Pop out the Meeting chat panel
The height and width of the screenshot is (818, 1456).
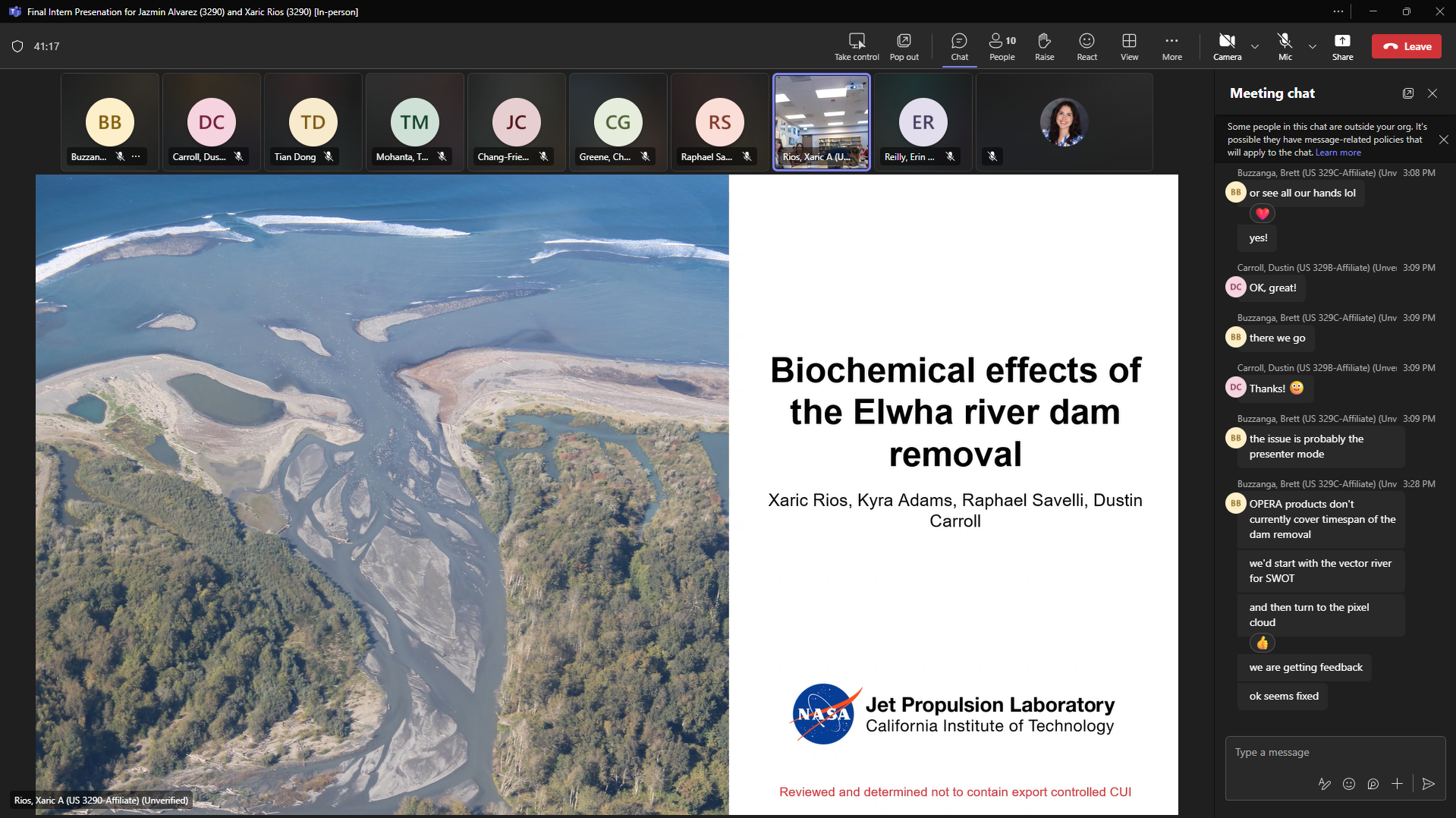tap(1408, 93)
